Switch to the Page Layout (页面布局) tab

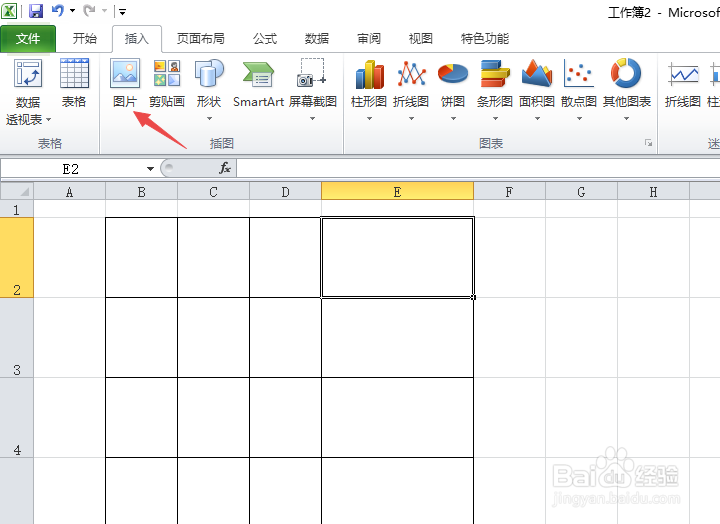(201, 39)
